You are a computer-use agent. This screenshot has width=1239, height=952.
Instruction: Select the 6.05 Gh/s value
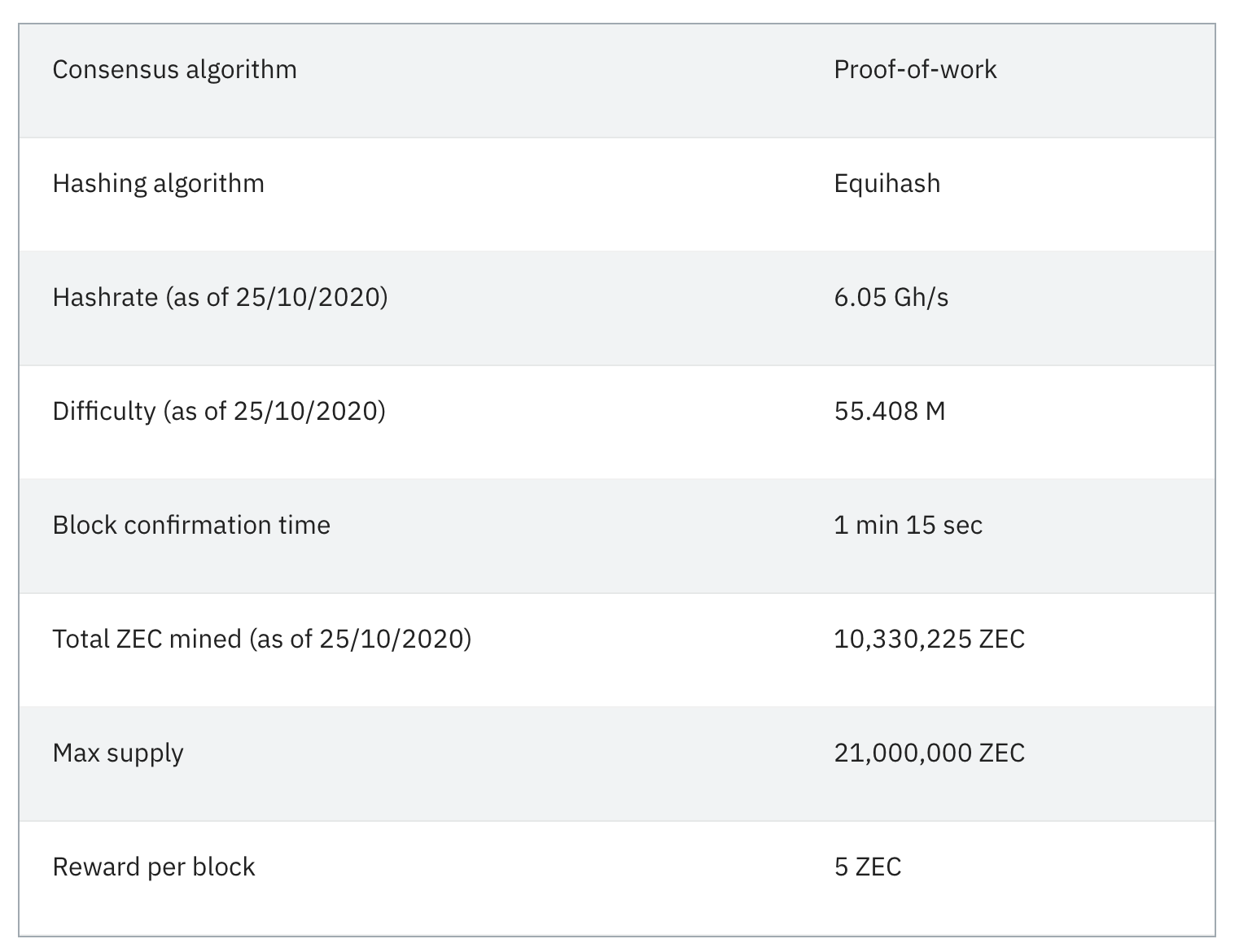[x=891, y=298]
